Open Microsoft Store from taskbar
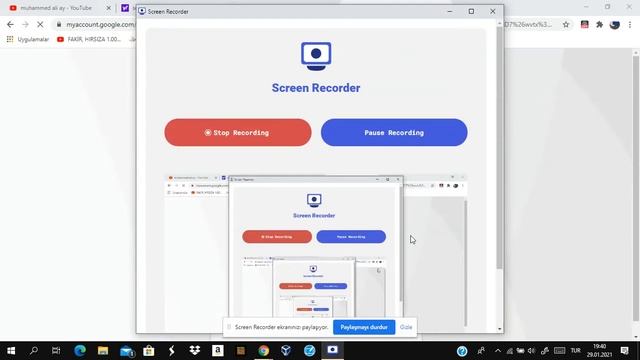 click(x=149, y=351)
